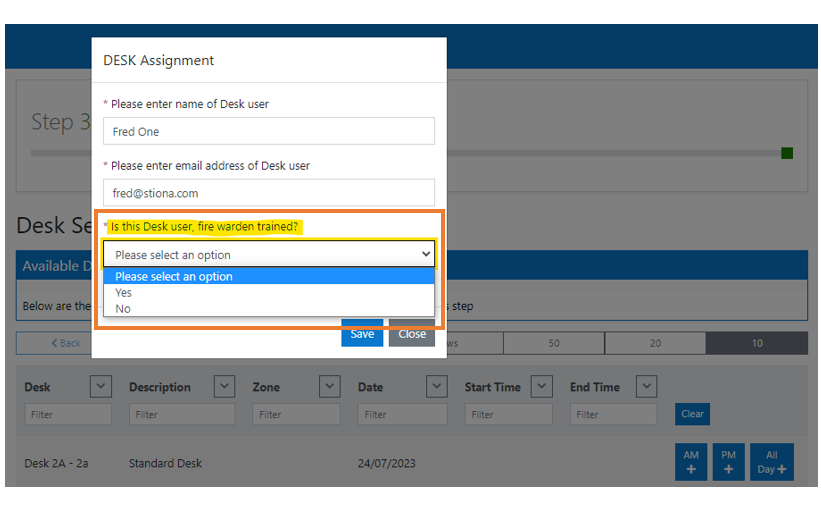Expand the Zone column dropdown arrow
821x511 pixels.
330,386
